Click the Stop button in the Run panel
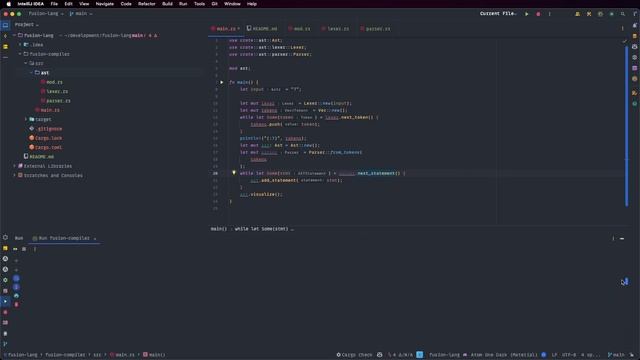 pyautogui.click(x=24, y=249)
